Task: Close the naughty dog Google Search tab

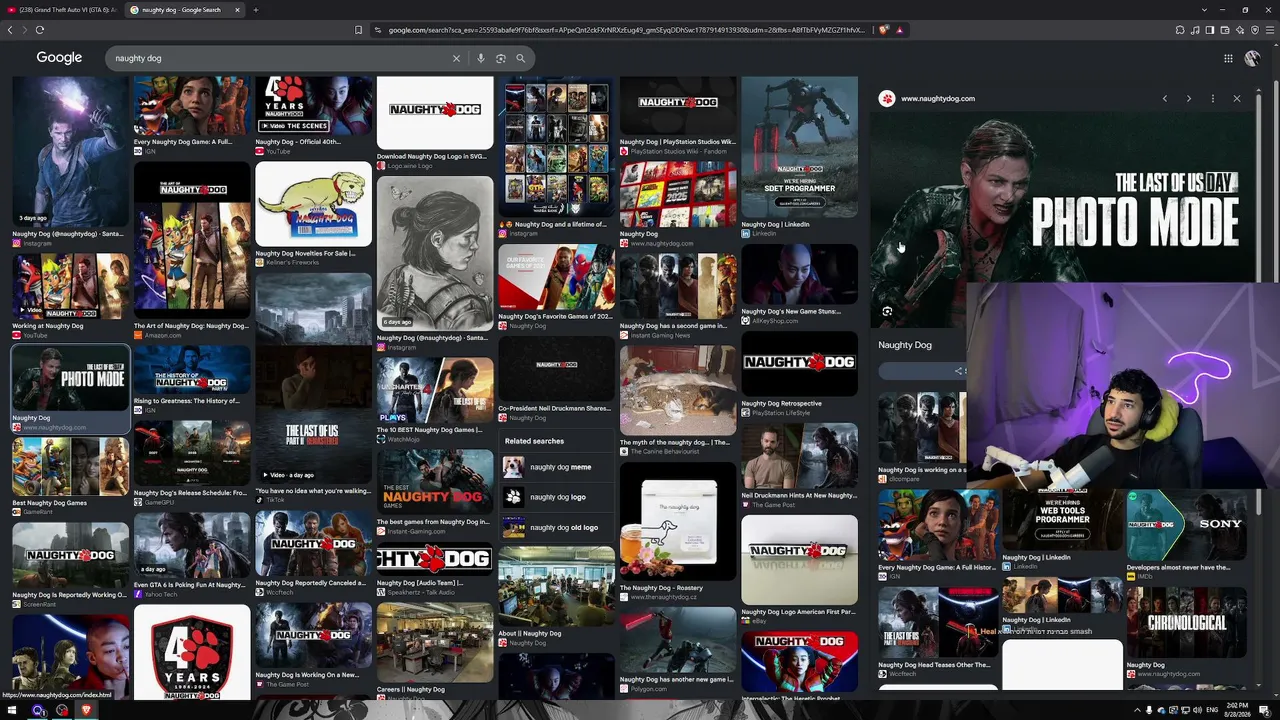Action: click(x=237, y=10)
